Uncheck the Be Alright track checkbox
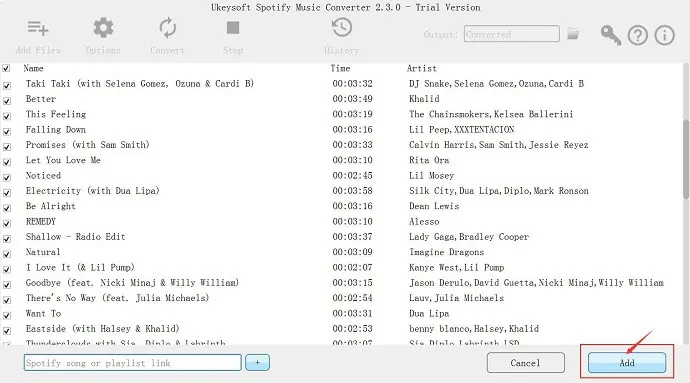690x383 pixels. [7, 208]
